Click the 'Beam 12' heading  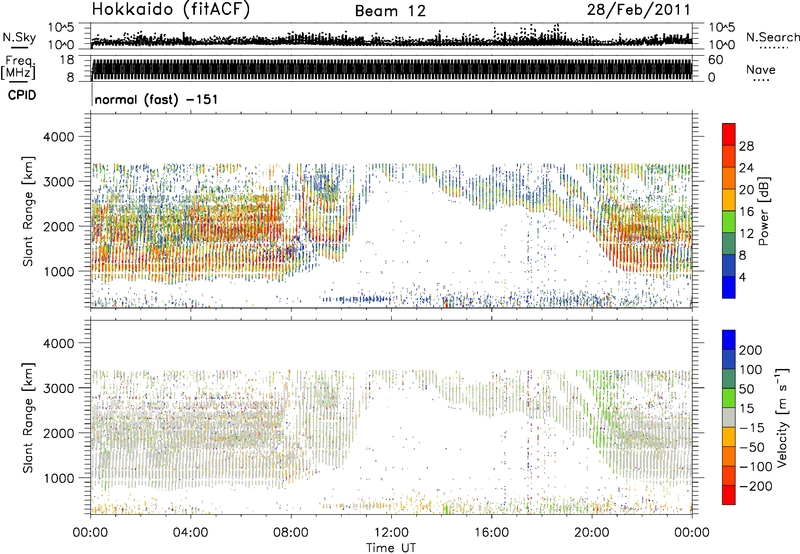pyautogui.click(x=390, y=11)
